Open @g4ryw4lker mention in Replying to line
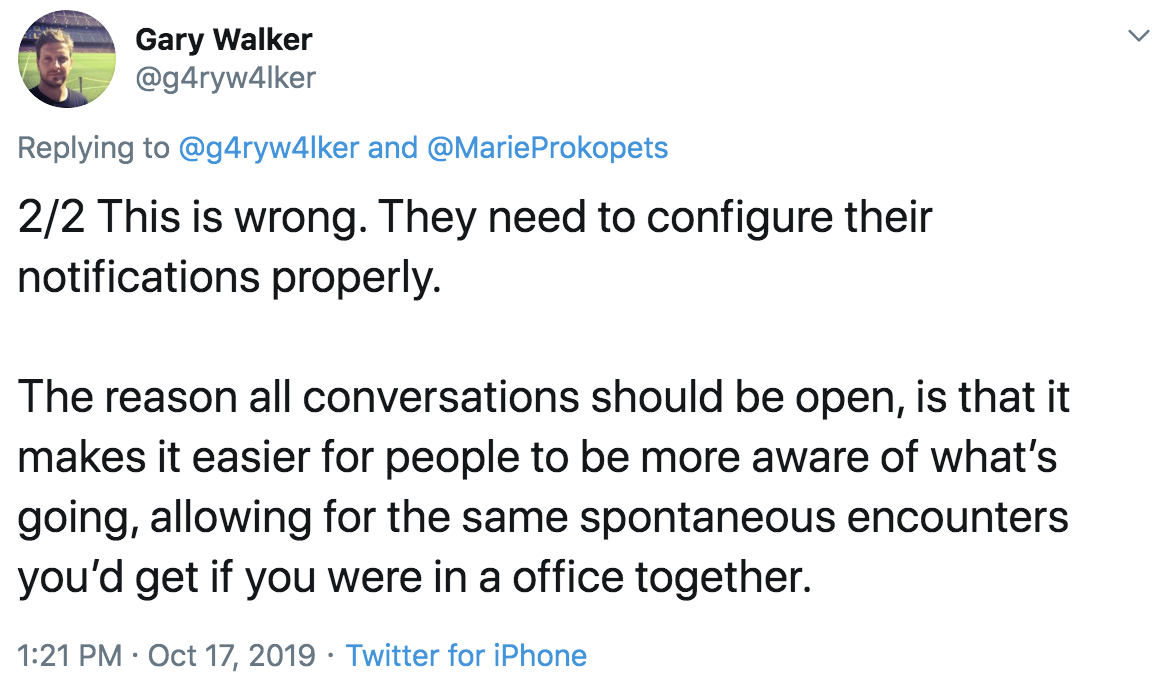 pyautogui.click(x=269, y=148)
